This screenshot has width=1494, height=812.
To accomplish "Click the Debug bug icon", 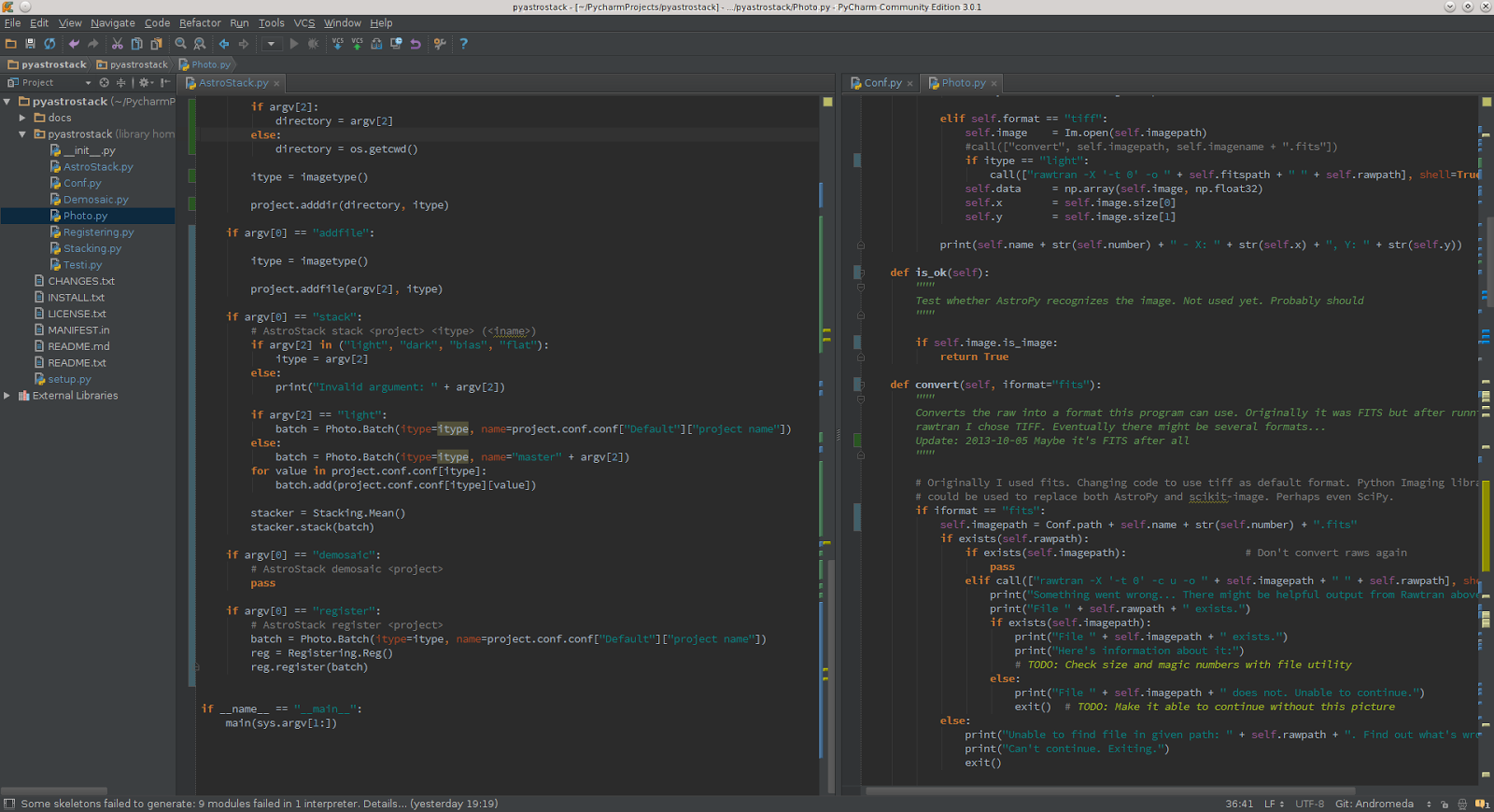I will point(314,44).
